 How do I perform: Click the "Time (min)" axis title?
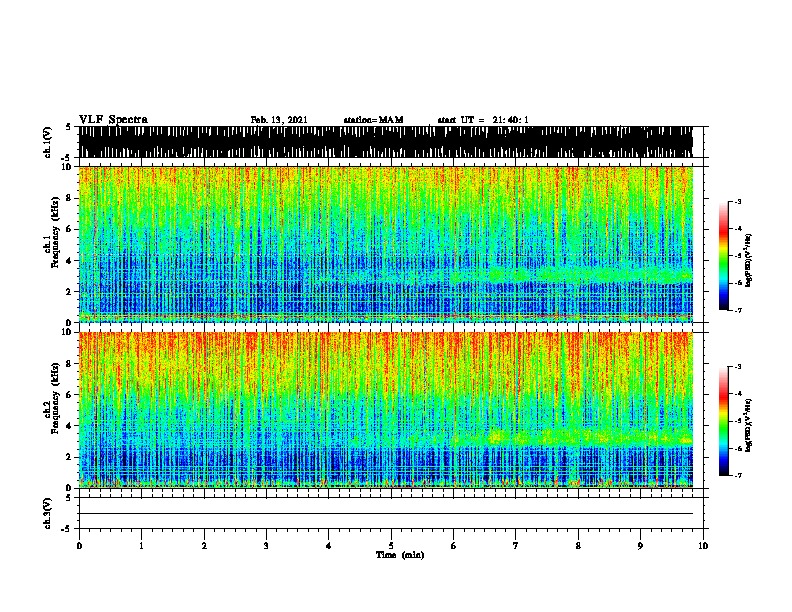click(x=400, y=555)
